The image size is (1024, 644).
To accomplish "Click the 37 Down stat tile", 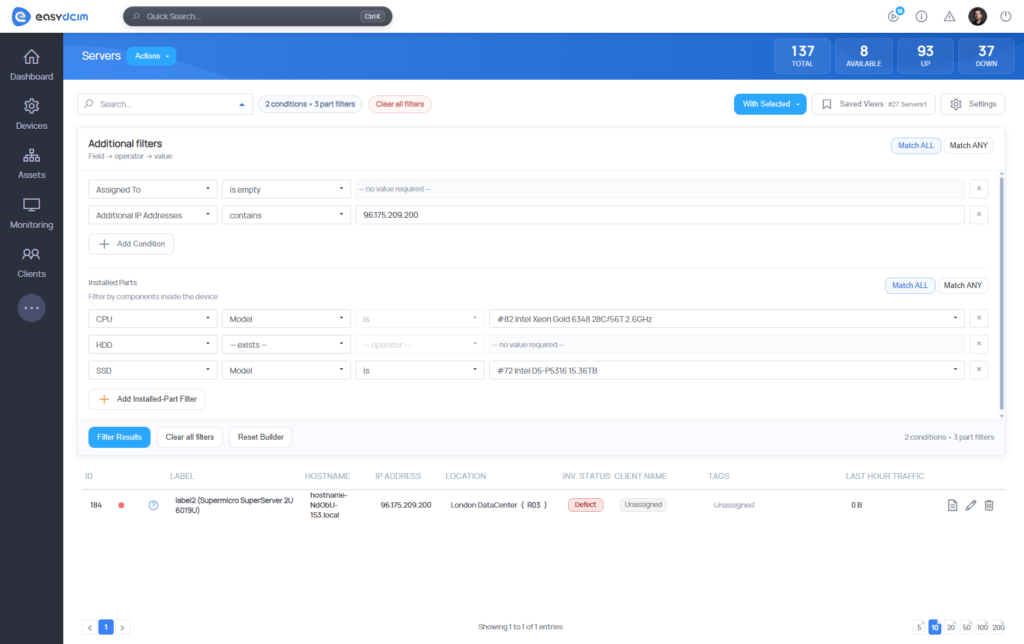I will (x=986, y=56).
